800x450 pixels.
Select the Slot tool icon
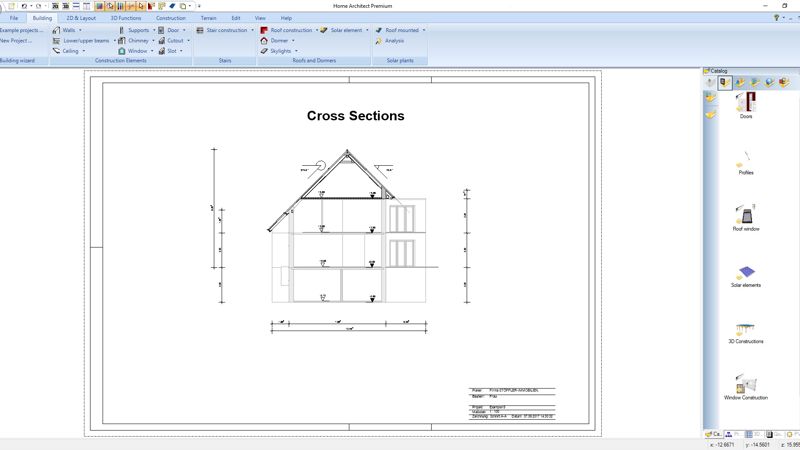click(x=161, y=51)
